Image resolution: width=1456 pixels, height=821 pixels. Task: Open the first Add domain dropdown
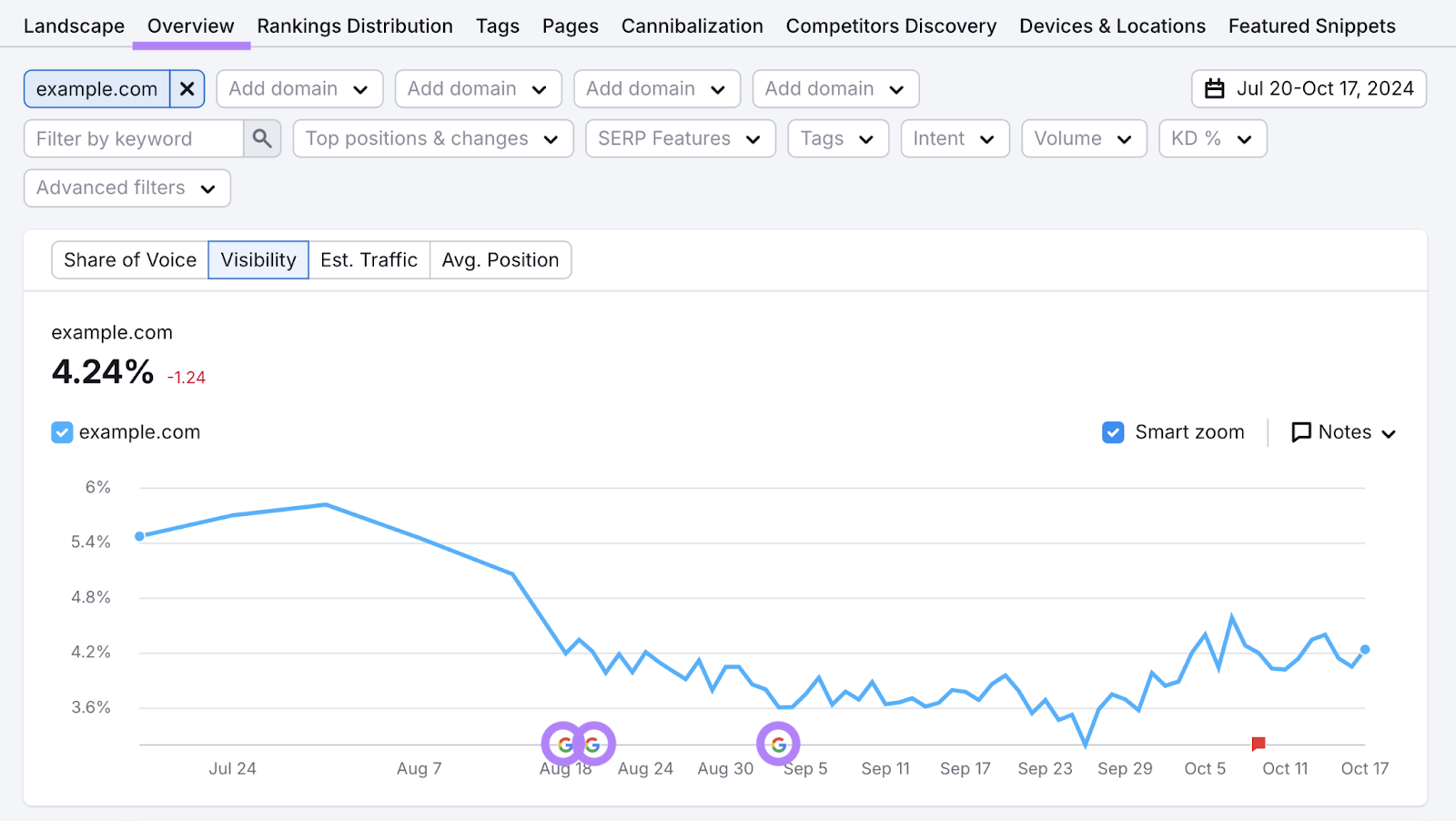click(299, 88)
